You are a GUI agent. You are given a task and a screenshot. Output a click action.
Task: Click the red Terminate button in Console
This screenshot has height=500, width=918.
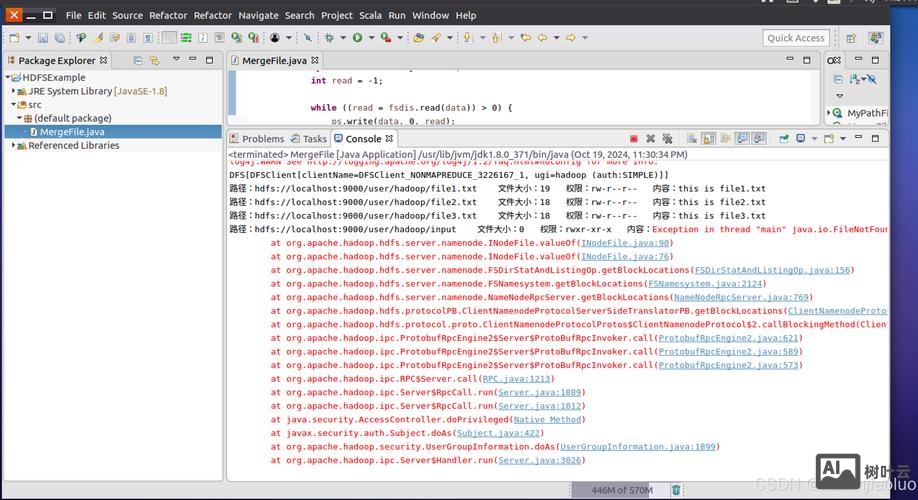click(633, 139)
